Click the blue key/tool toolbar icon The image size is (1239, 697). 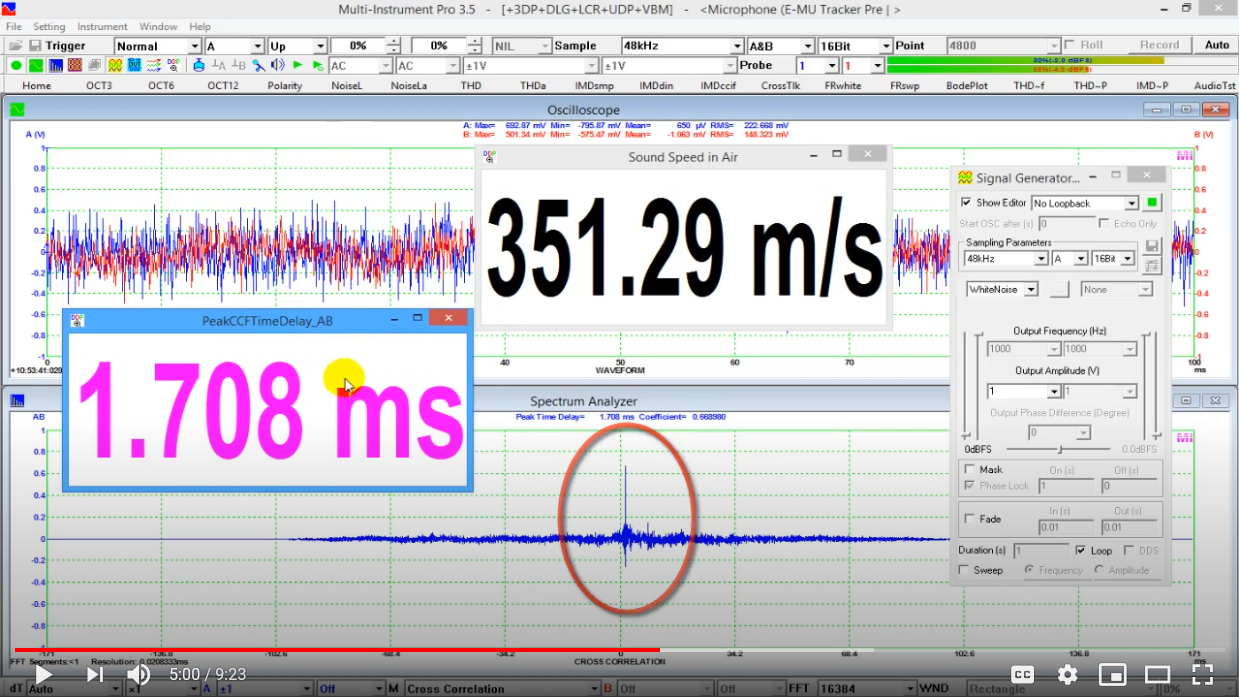coord(259,65)
